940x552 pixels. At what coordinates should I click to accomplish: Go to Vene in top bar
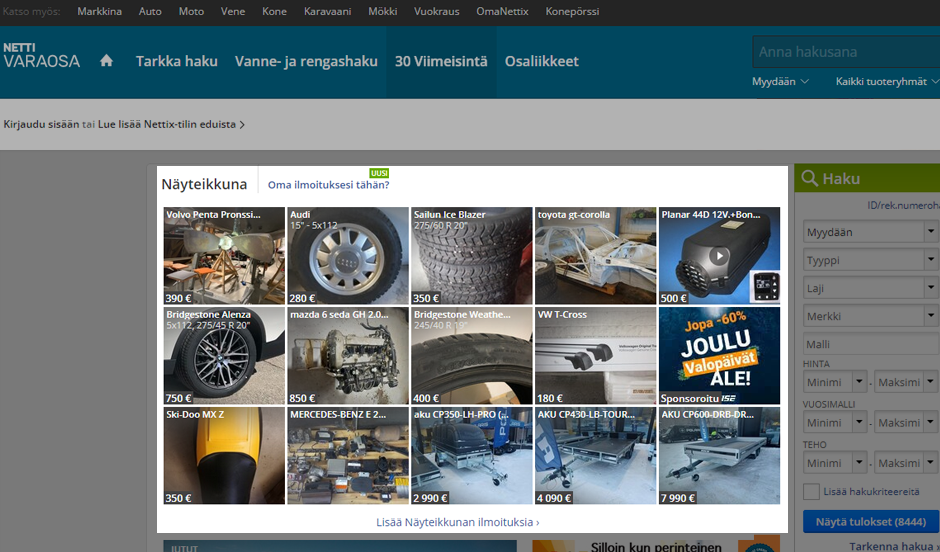point(233,11)
